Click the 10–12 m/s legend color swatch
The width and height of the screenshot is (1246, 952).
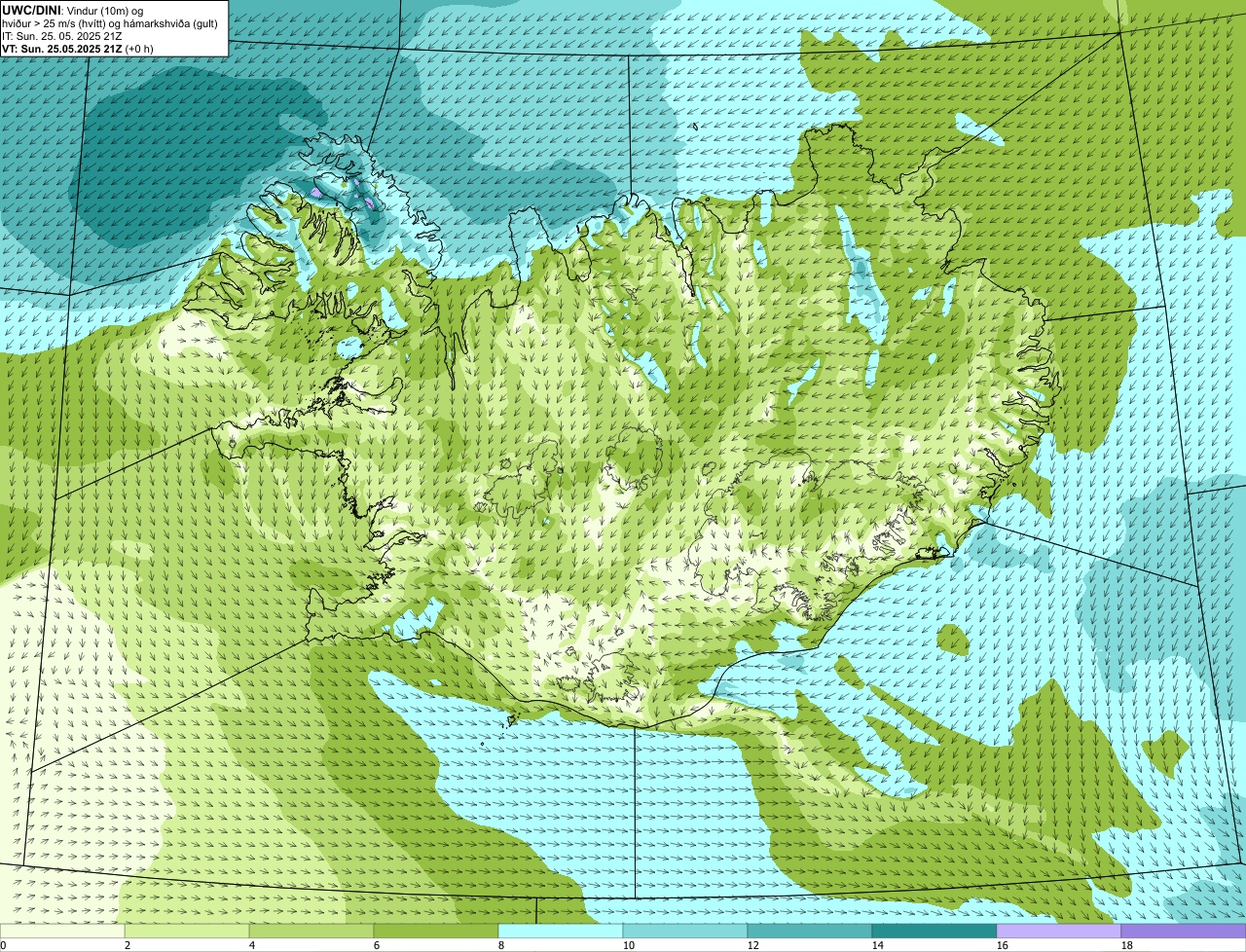click(685, 931)
